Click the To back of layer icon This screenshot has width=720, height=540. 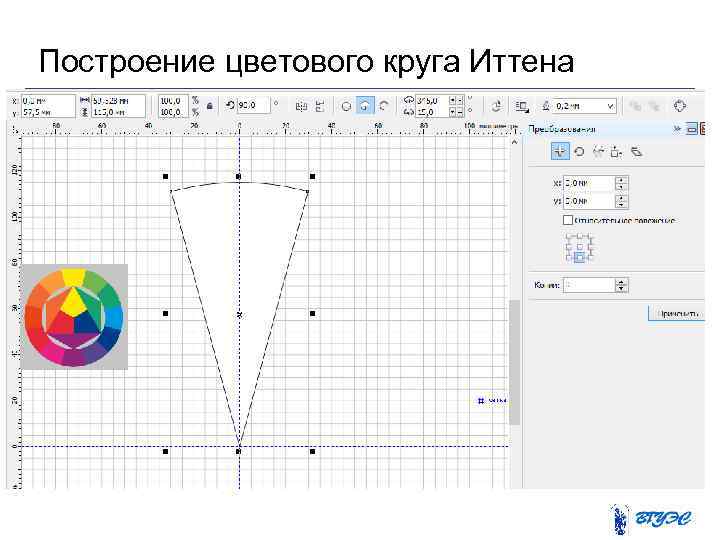[x=654, y=107]
